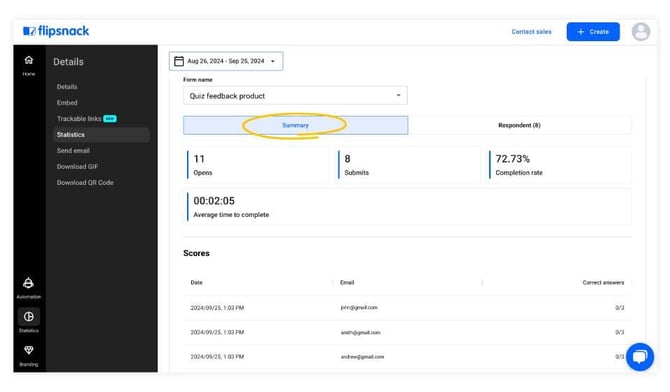Open the user profile avatar
670x392 pixels.
point(641,32)
